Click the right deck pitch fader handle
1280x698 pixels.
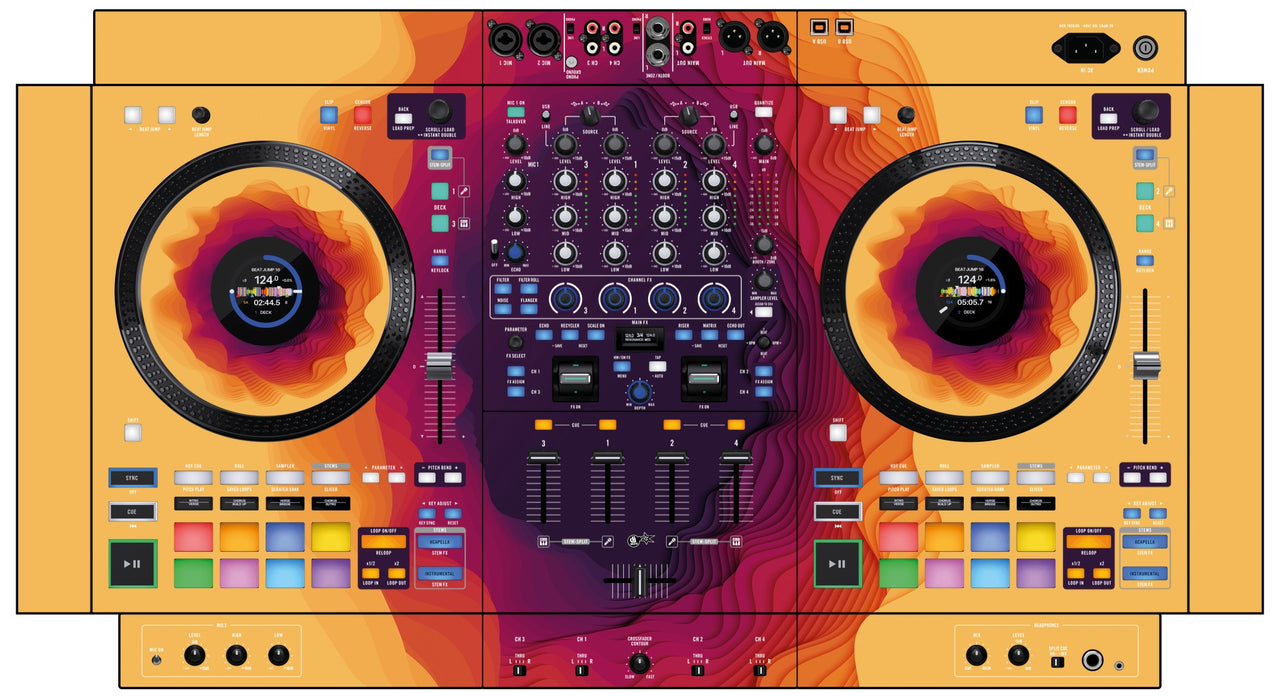point(1145,366)
